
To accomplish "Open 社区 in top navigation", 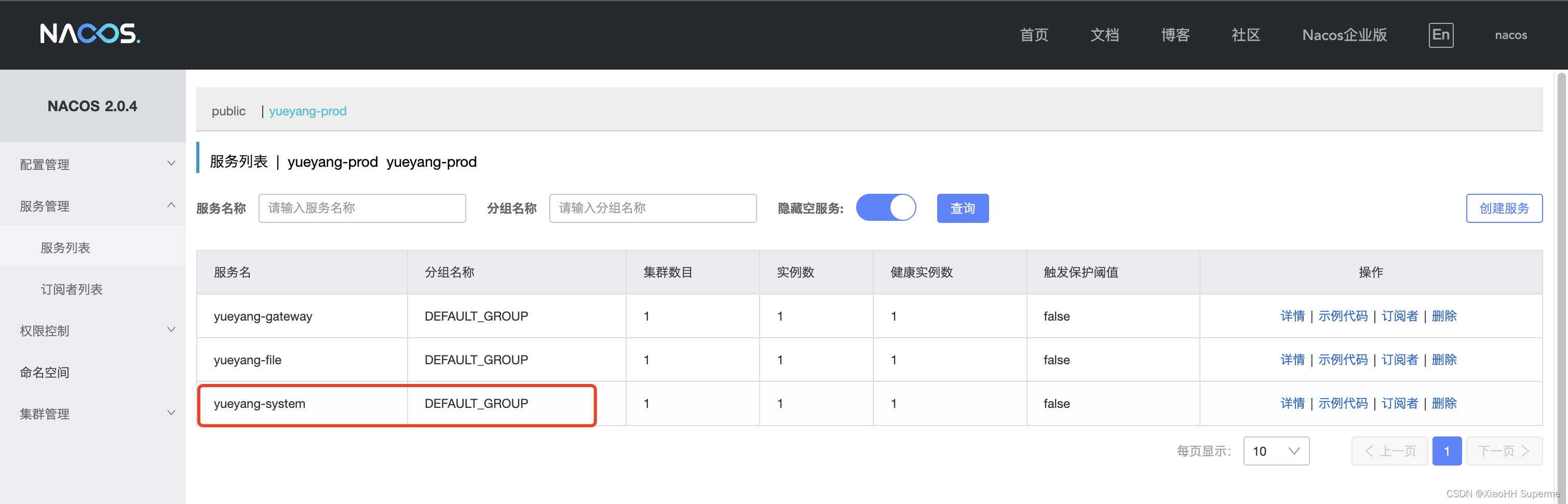I will pos(1246,35).
